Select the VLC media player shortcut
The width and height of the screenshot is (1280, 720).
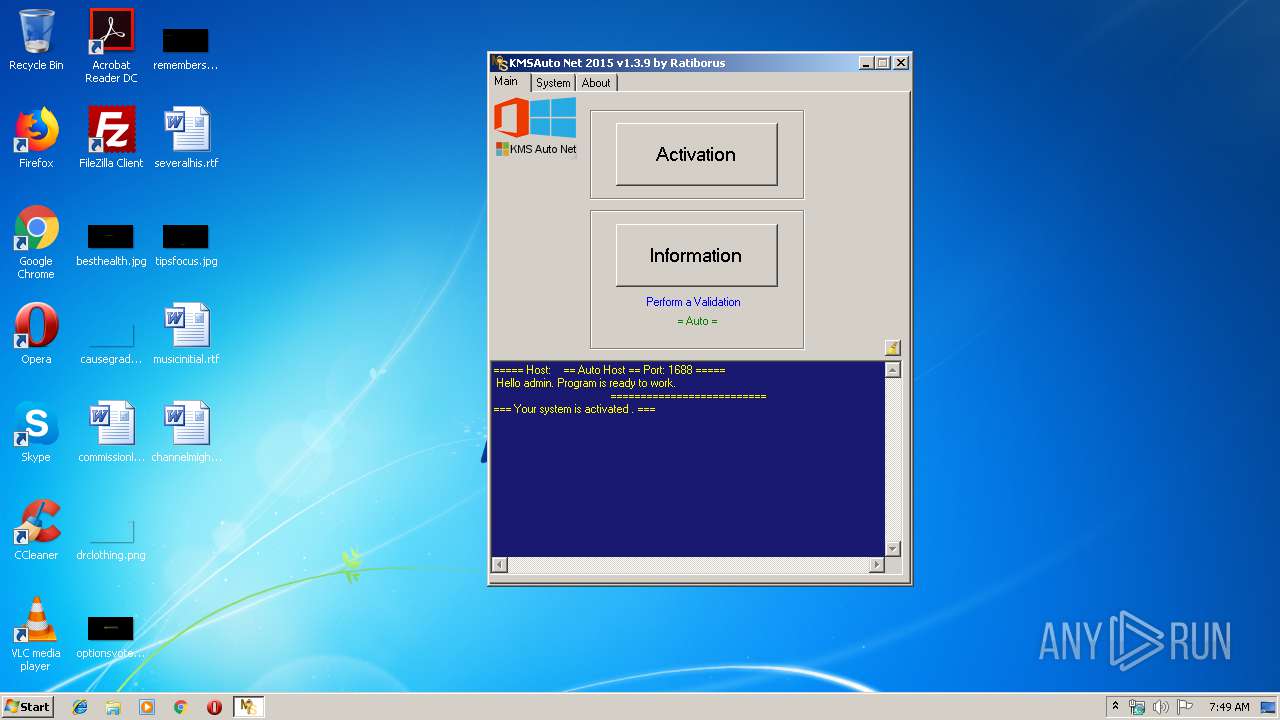(x=36, y=634)
